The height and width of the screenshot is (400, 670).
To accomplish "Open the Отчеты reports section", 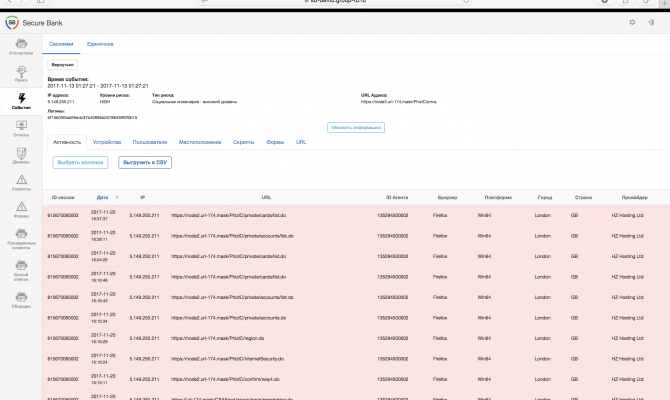I will click(x=21, y=128).
